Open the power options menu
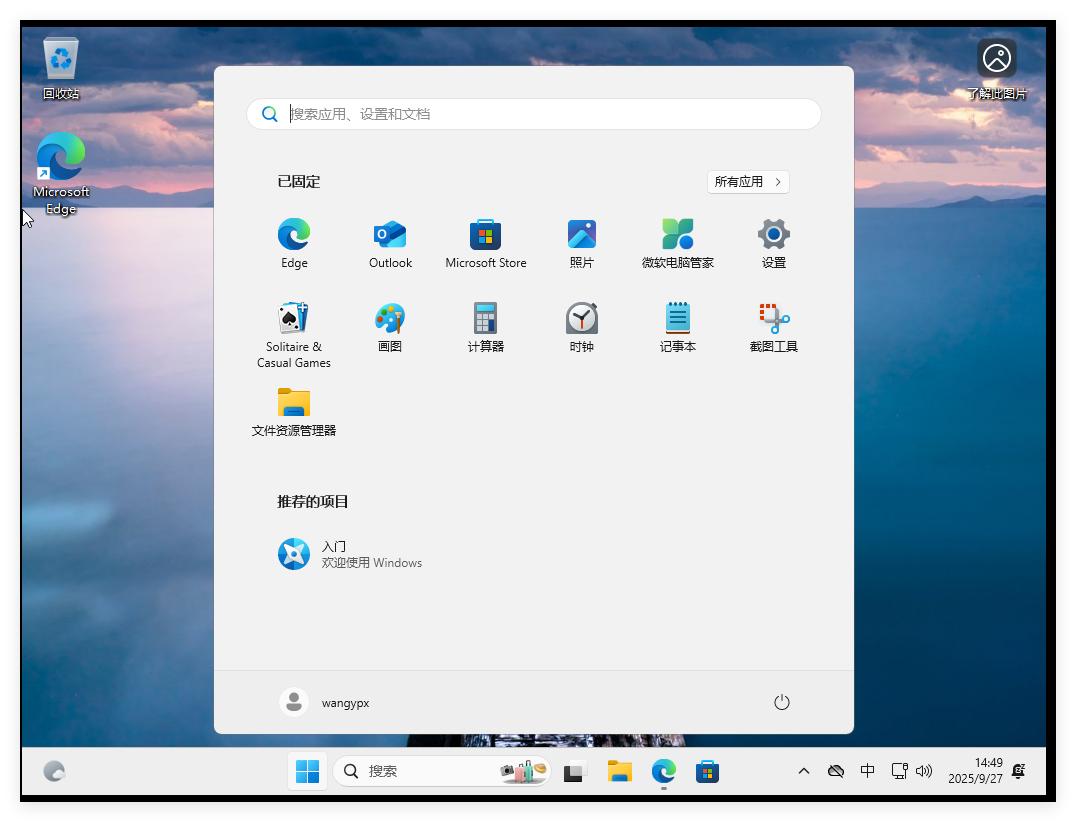 click(x=782, y=702)
